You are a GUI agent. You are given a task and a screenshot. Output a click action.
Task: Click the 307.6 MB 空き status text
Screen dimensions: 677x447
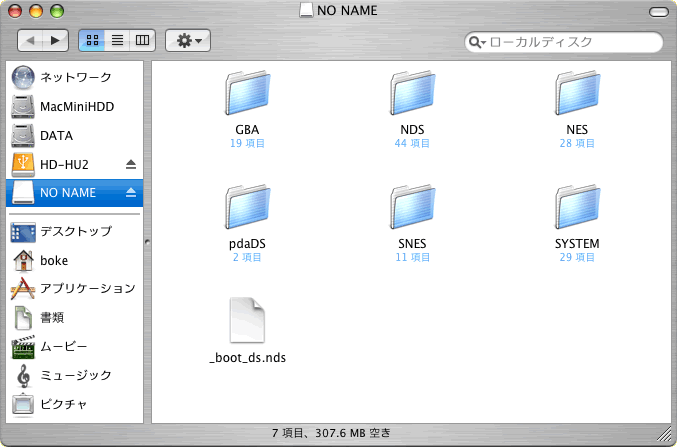353,433
